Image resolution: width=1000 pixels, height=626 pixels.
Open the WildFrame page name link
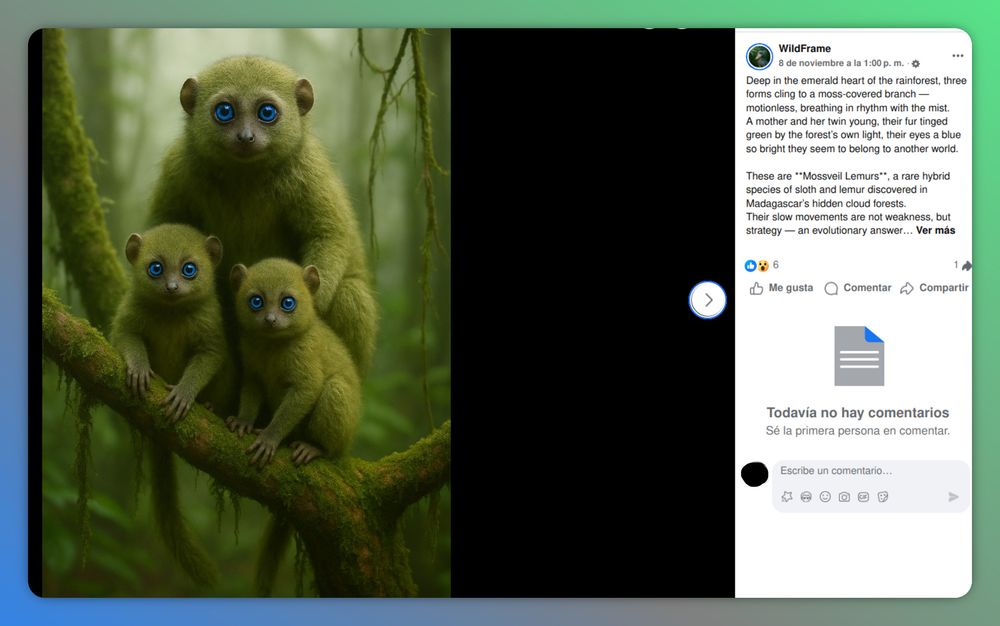(804, 48)
